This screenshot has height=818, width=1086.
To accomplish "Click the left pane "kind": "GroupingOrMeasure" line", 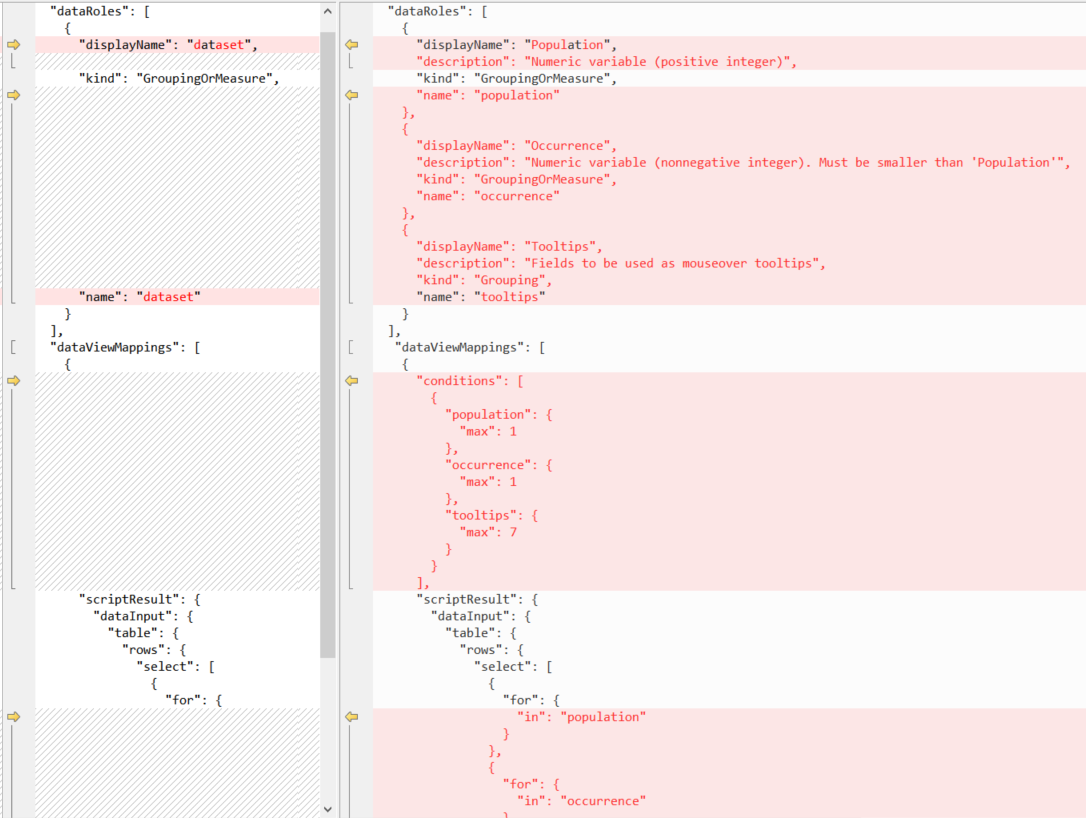I will tap(179, 78).
